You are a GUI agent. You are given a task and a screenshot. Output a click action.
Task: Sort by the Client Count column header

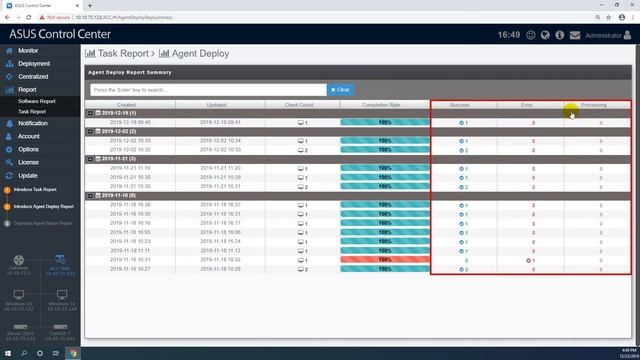[x=299, y=105]
